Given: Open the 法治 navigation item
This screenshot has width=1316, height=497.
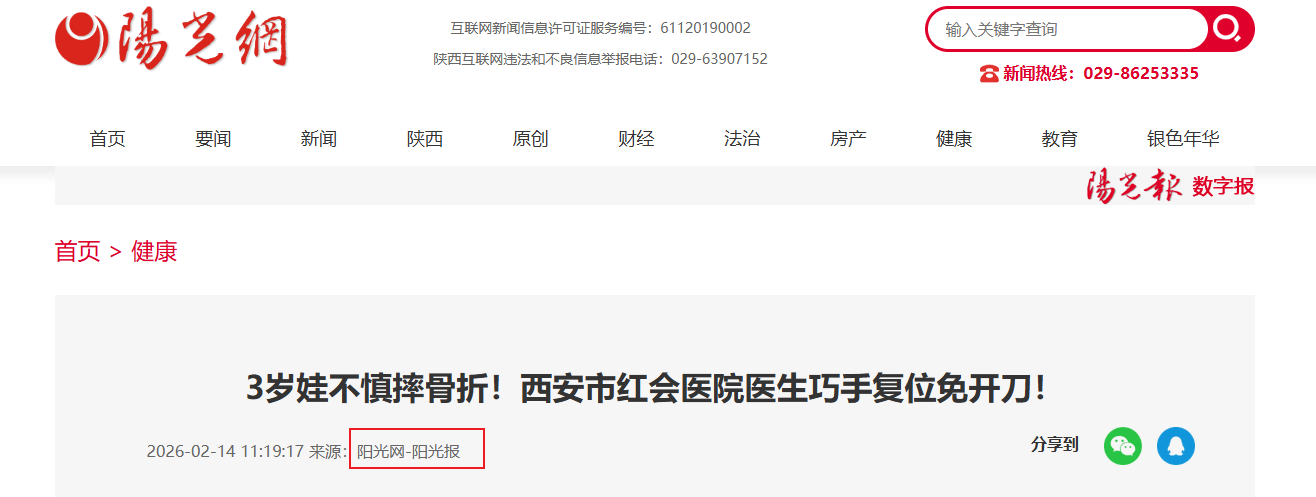Looking at the screenshot, I should [x=742, y=139].
